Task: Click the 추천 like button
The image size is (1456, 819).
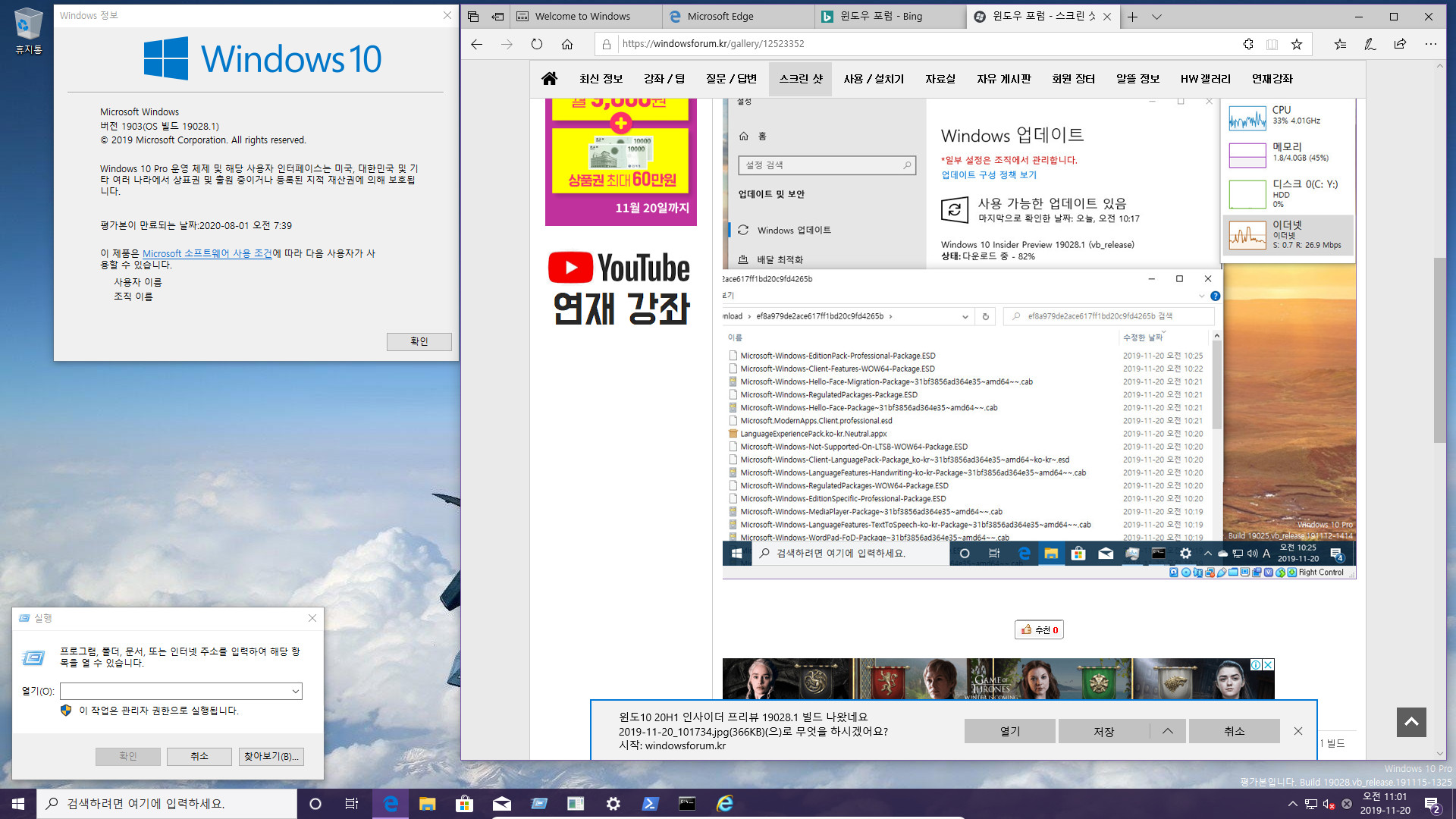Action: coord(1039,629)
